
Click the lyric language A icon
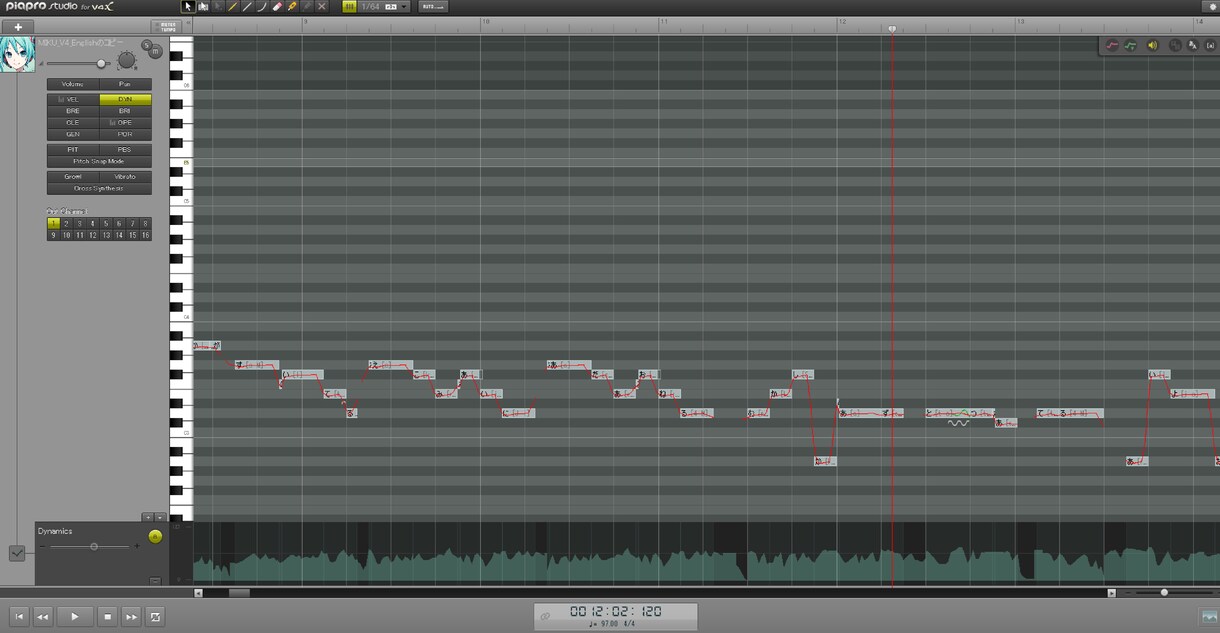tap(1193, 45)
